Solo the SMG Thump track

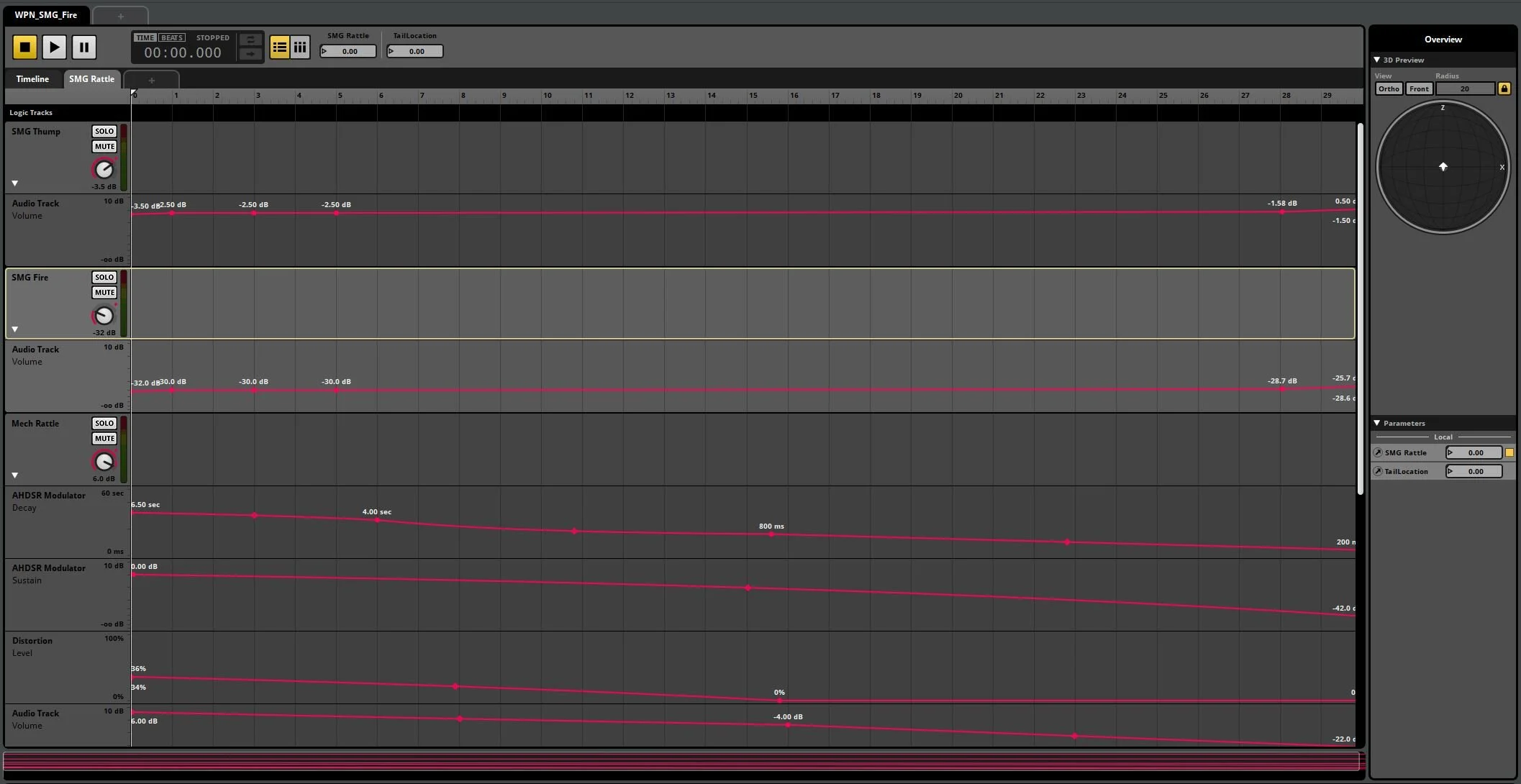104,131
